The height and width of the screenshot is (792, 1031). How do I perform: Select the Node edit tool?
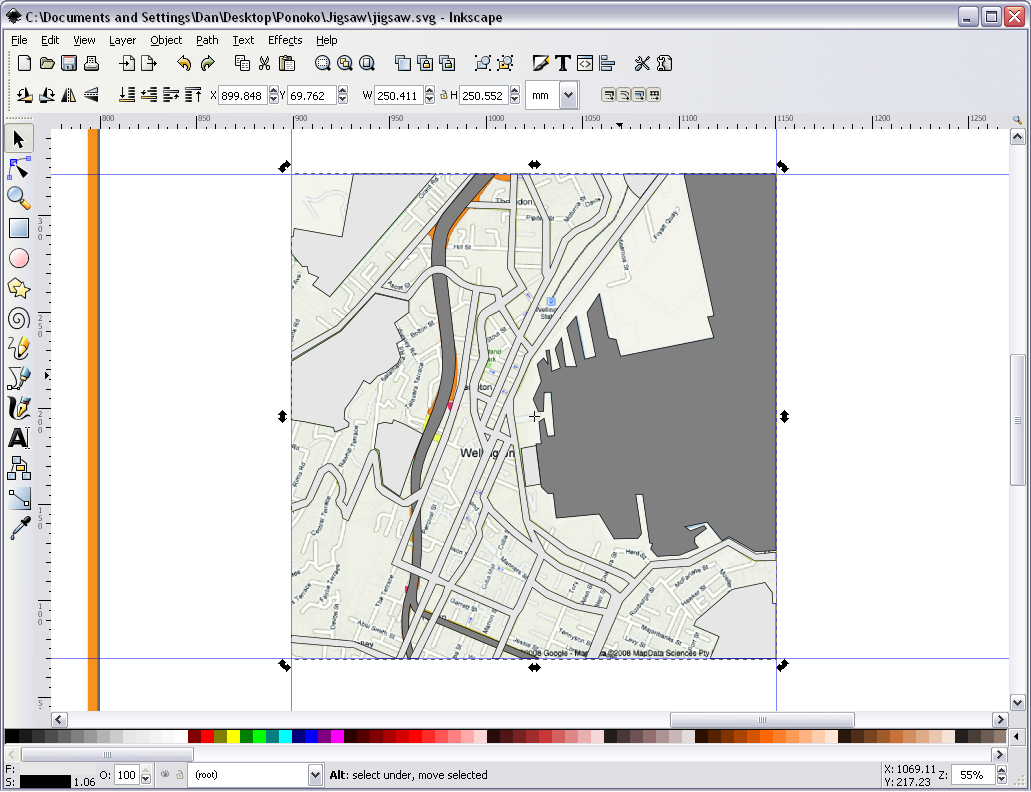(x=18, y=169)
